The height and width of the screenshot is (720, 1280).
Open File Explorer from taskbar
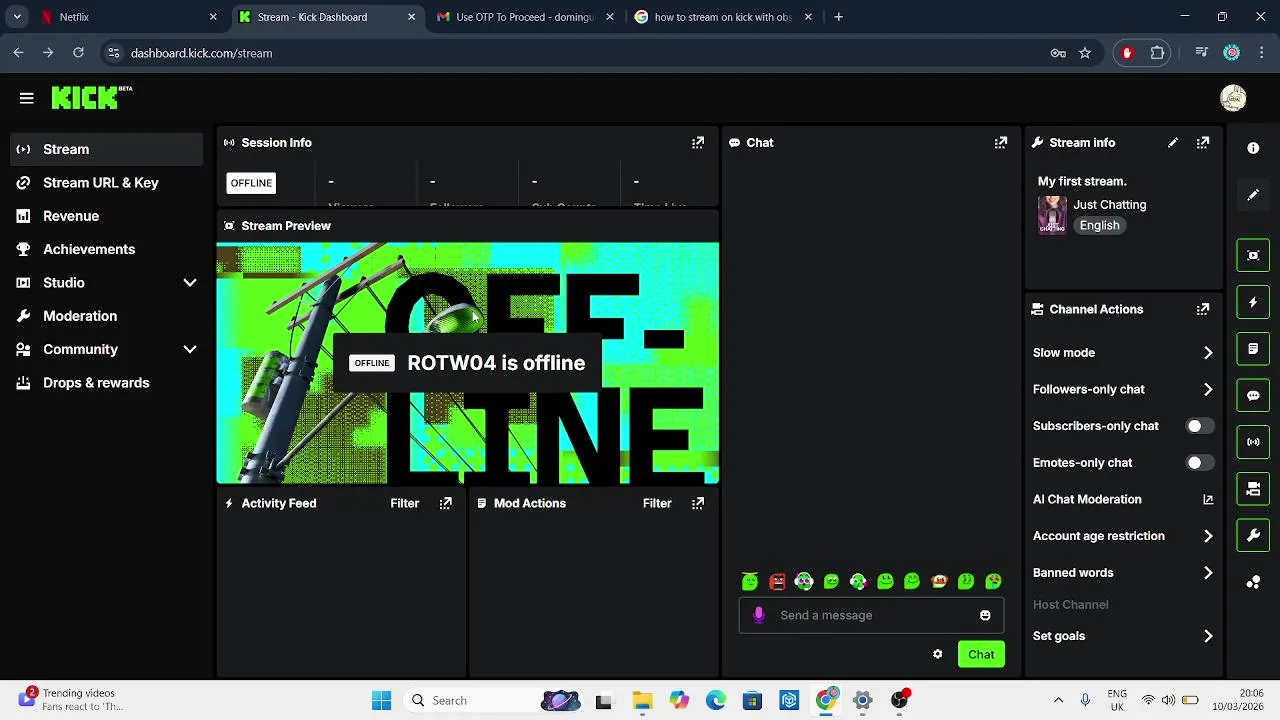coord(641,700)
